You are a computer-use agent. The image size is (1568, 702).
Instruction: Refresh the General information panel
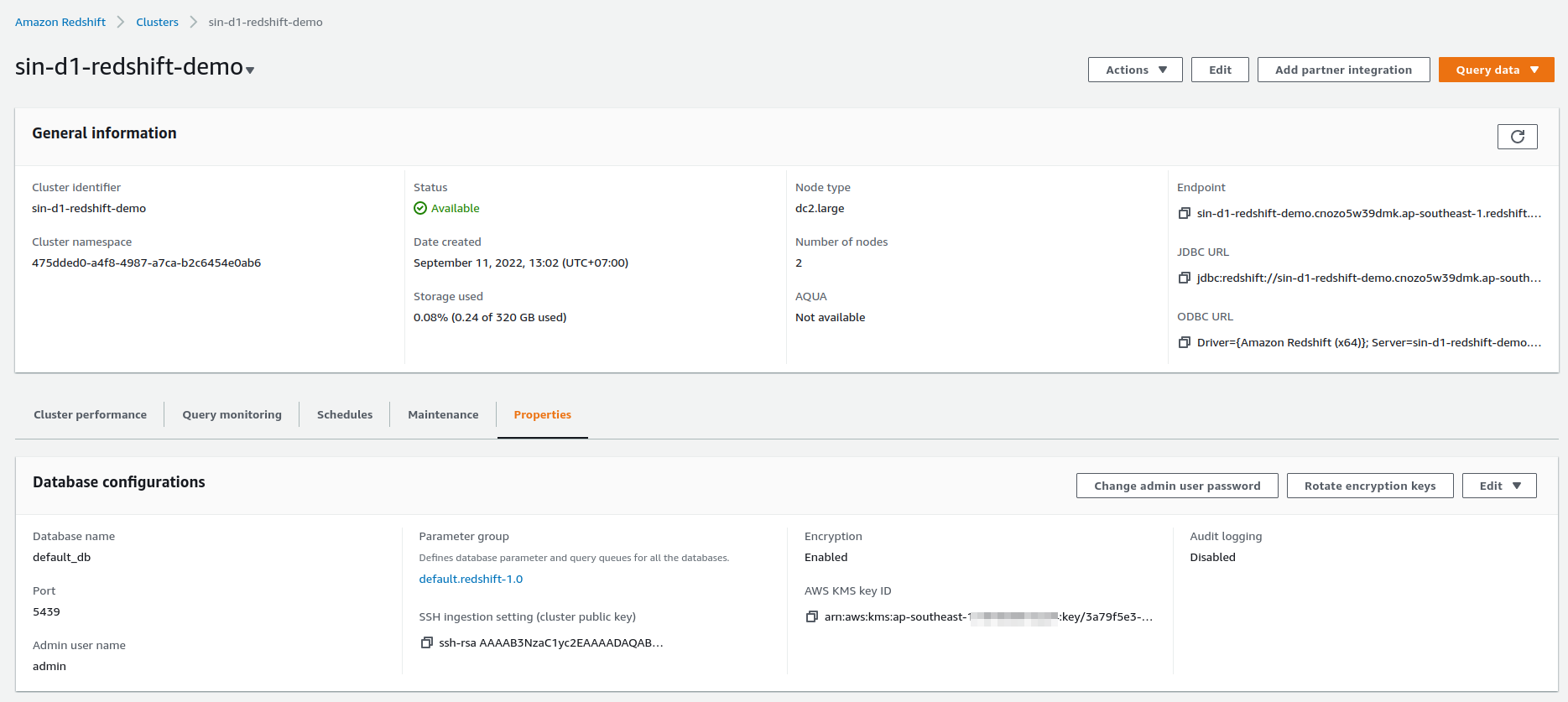coord(1517,137)
